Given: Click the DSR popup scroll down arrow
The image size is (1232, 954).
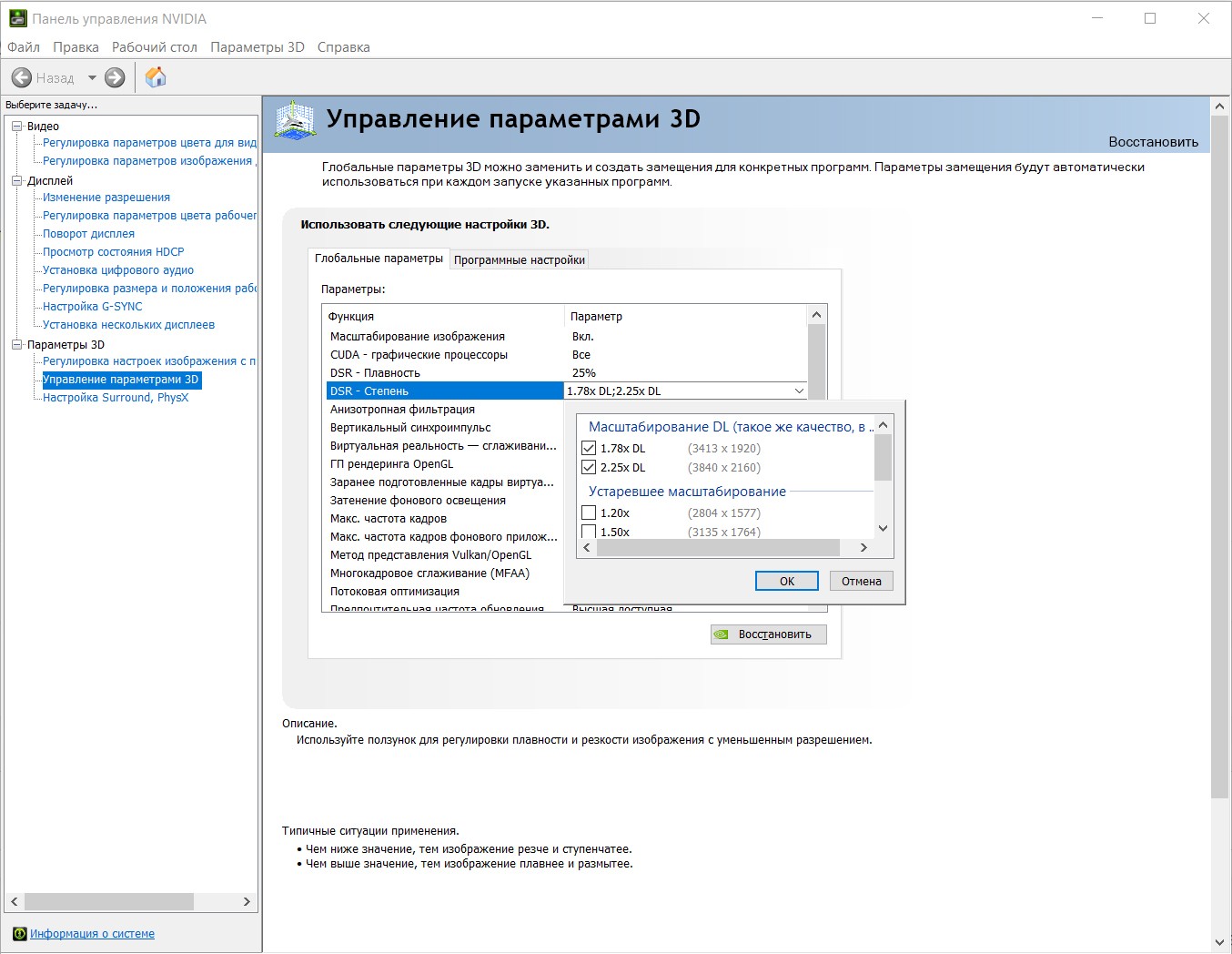Looking at the screenshot, I should pyautogui.click(x=883, y=529).
